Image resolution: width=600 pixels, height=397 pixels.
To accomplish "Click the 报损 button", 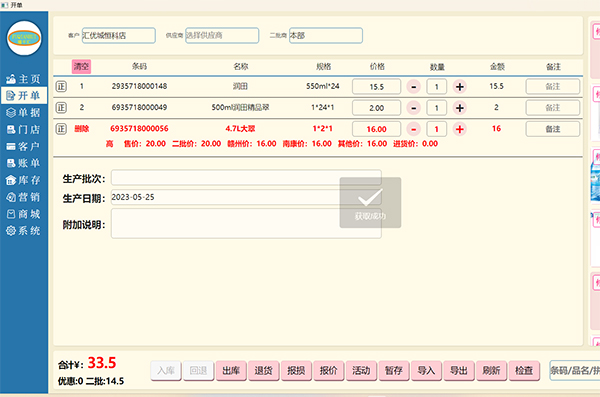I will [296, 371].
